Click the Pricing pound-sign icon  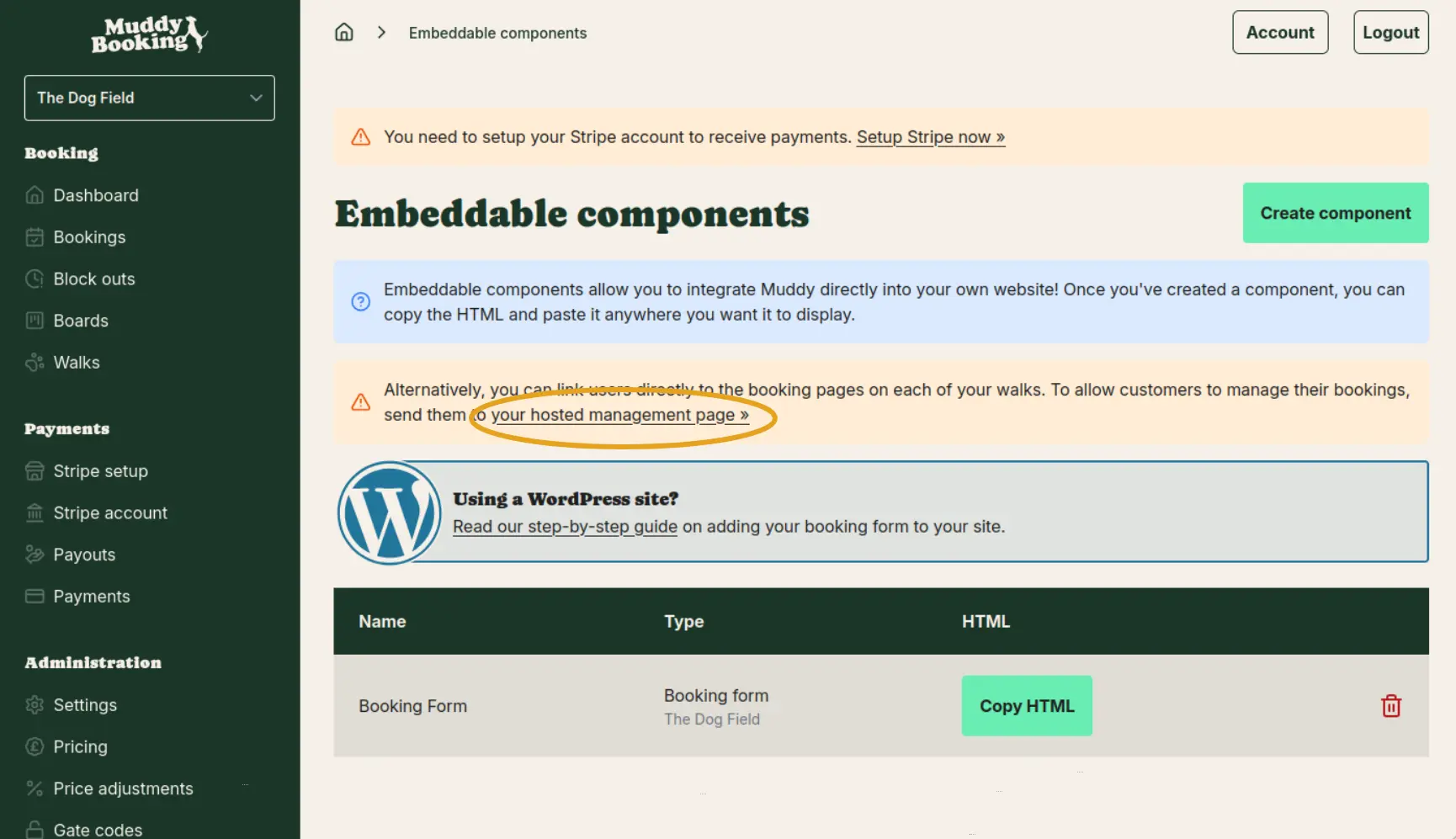coord(35,746)
